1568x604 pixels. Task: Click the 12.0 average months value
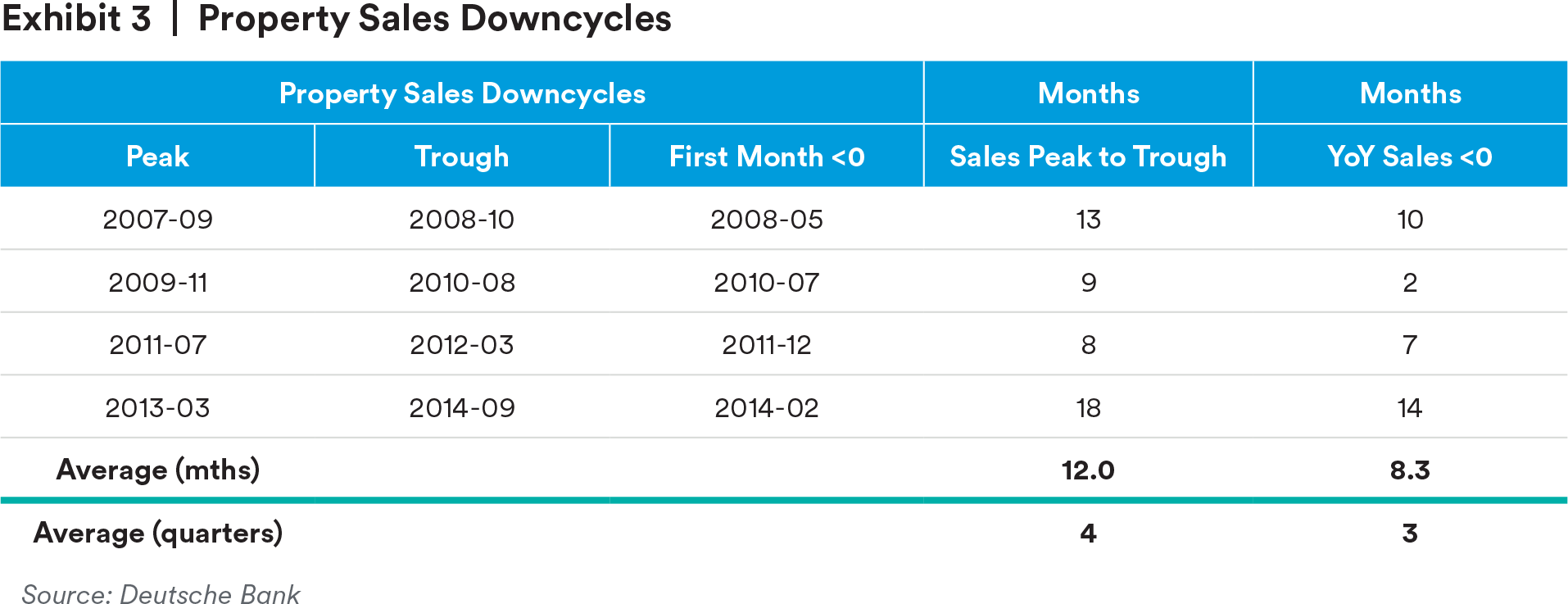tap(1088, 470)
